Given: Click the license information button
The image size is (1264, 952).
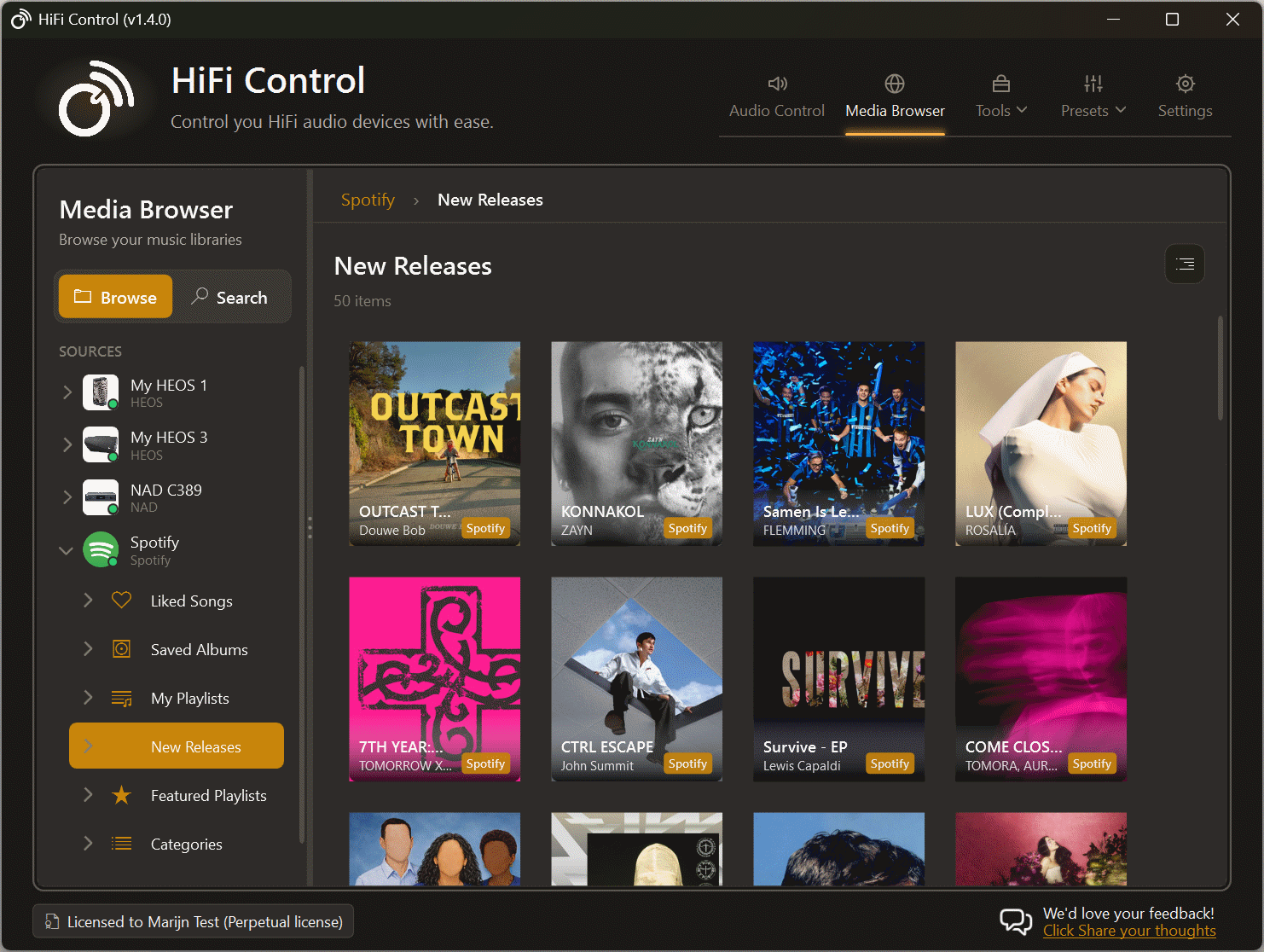Looking at the screenshot, I should point(193,921).
